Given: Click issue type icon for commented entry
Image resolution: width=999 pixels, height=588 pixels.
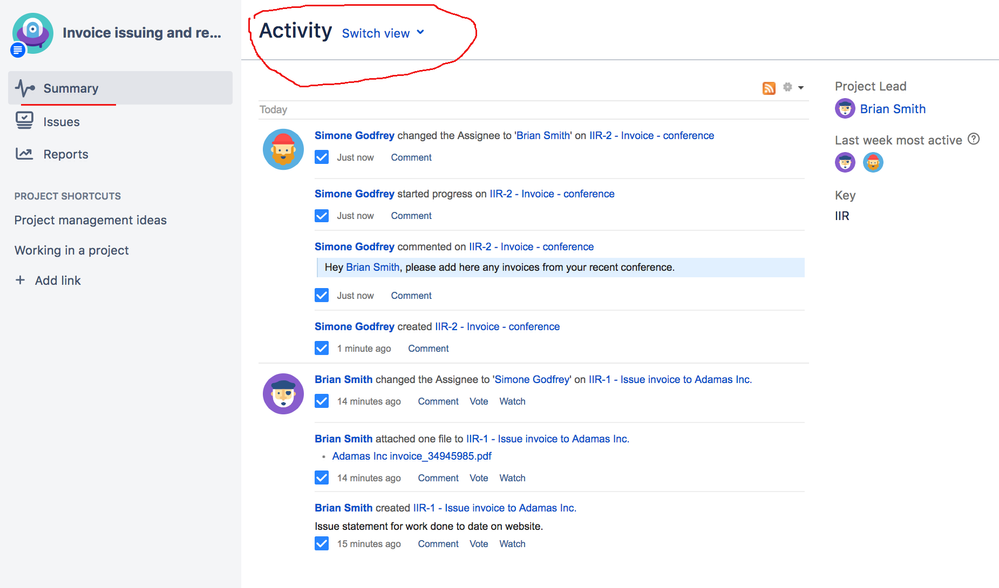Looking at the screenshot, I should point(322,295).
